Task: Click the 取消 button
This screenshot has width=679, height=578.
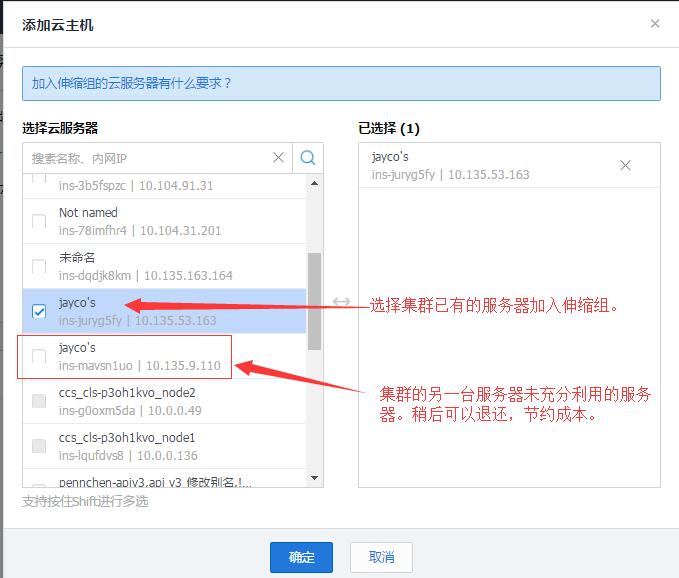Action: (x=382, y=557)
